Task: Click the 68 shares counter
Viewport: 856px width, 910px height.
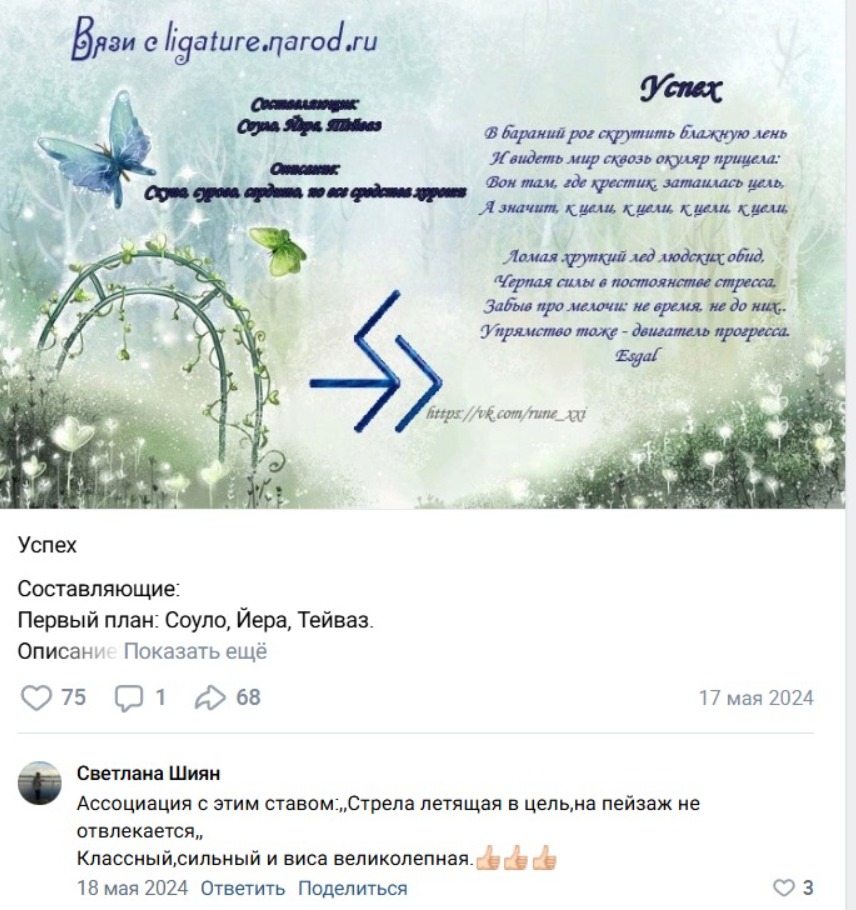Action: 248,697
